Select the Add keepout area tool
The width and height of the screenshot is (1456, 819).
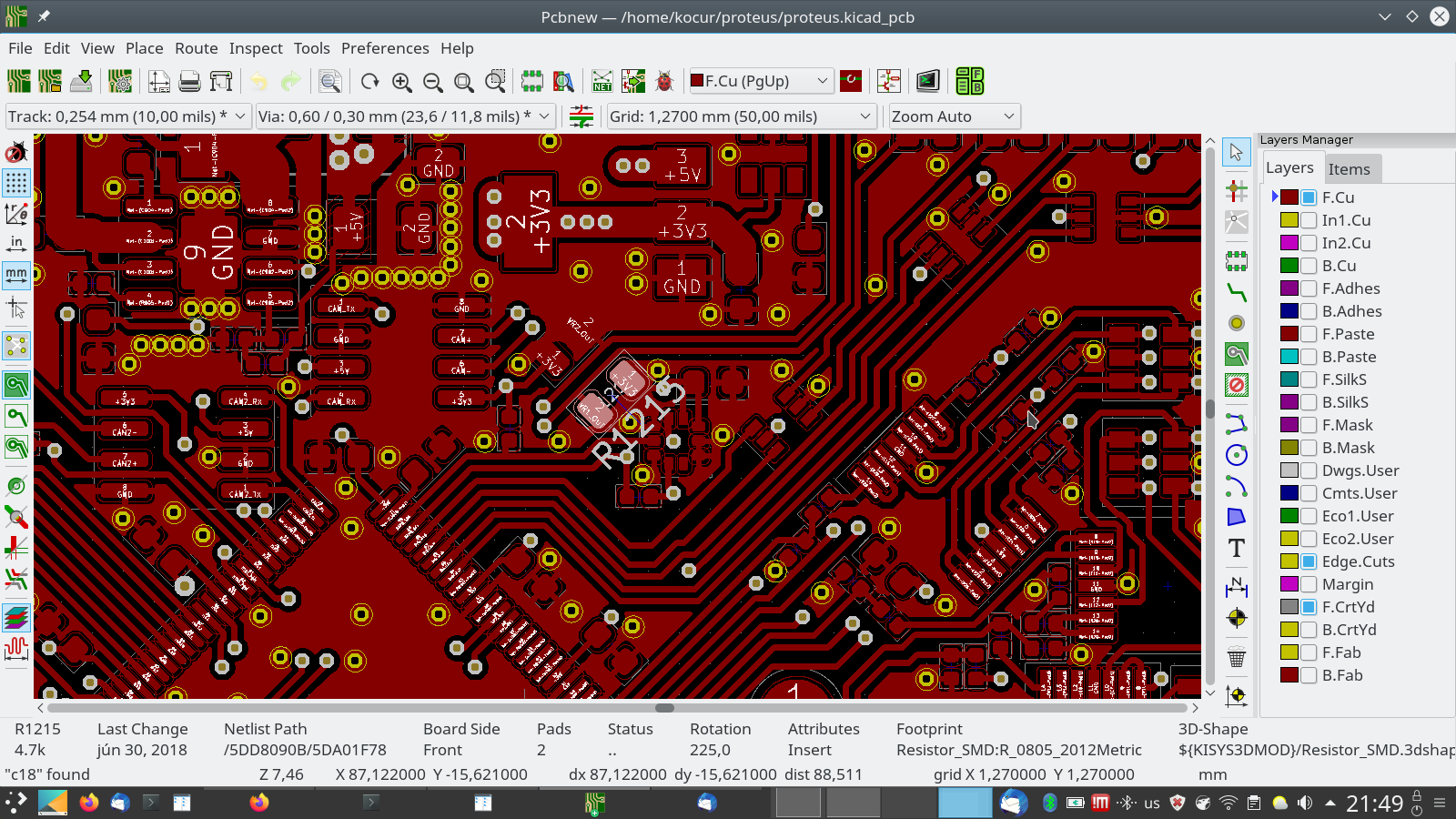coord(1236,385)
